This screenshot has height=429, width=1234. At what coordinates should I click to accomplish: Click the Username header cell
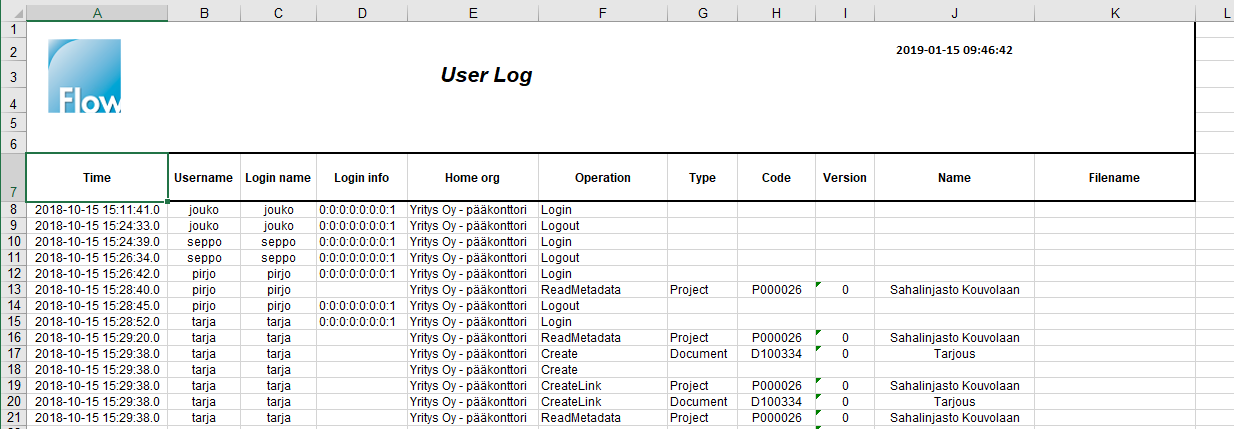203,178
